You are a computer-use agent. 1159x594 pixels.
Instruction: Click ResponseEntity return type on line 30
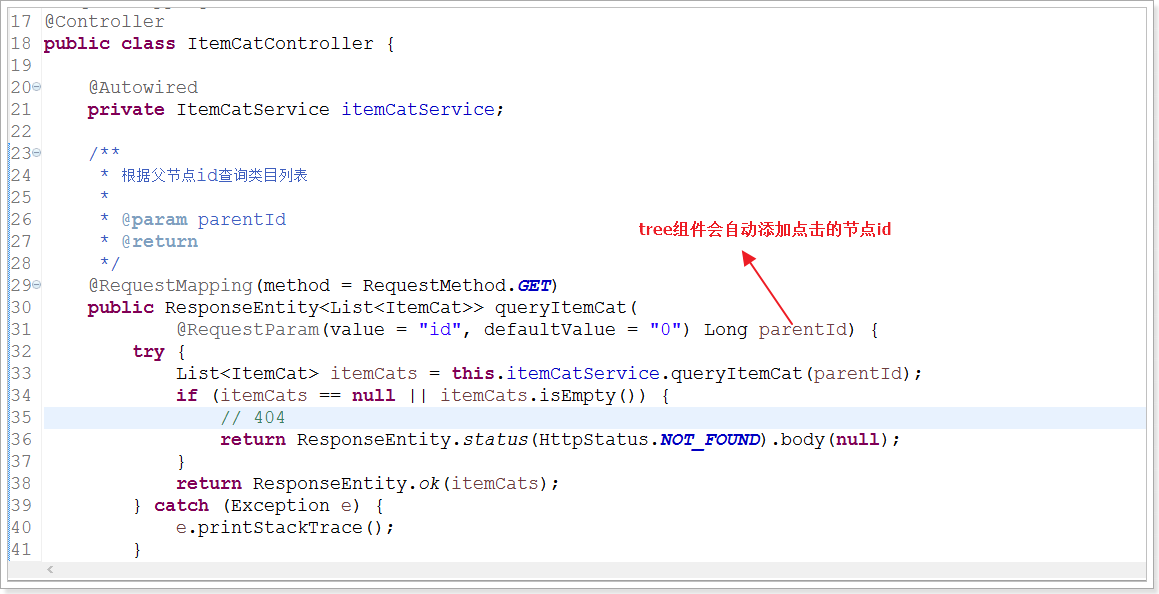pyautogui.click(x=242, y=307)
